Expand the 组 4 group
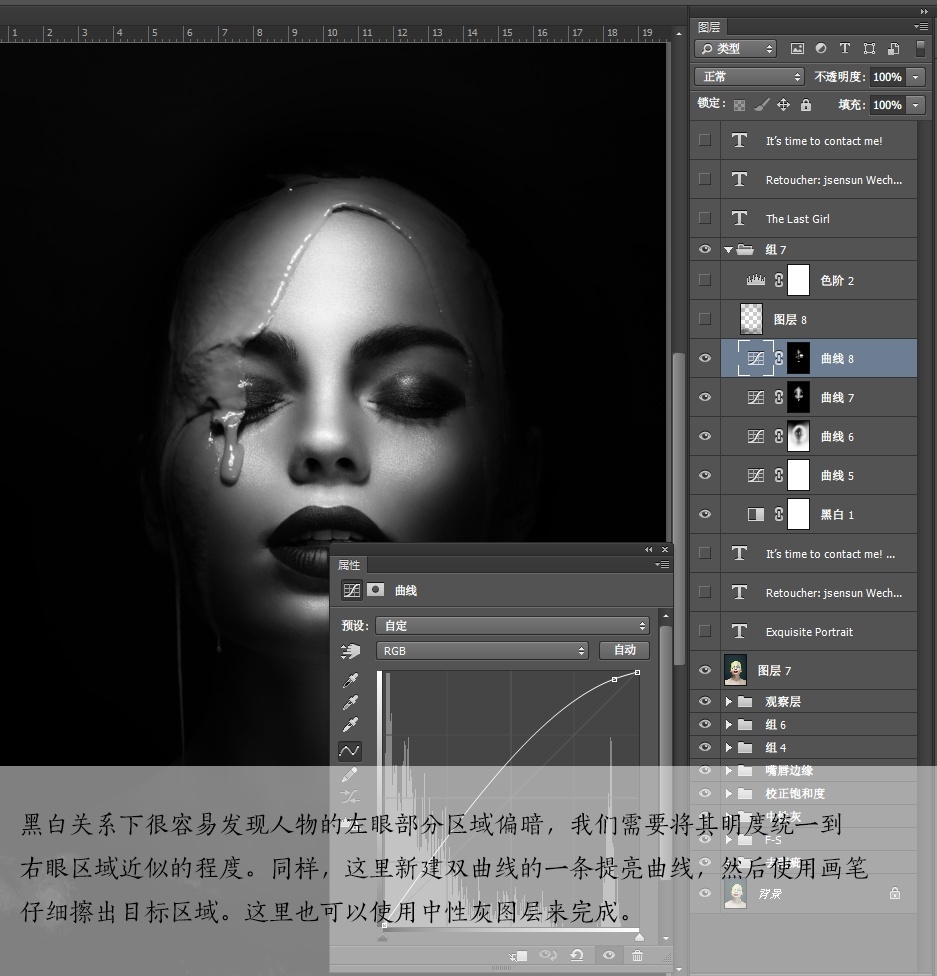The height and width of the screenshot is (976, 937). 728,748
